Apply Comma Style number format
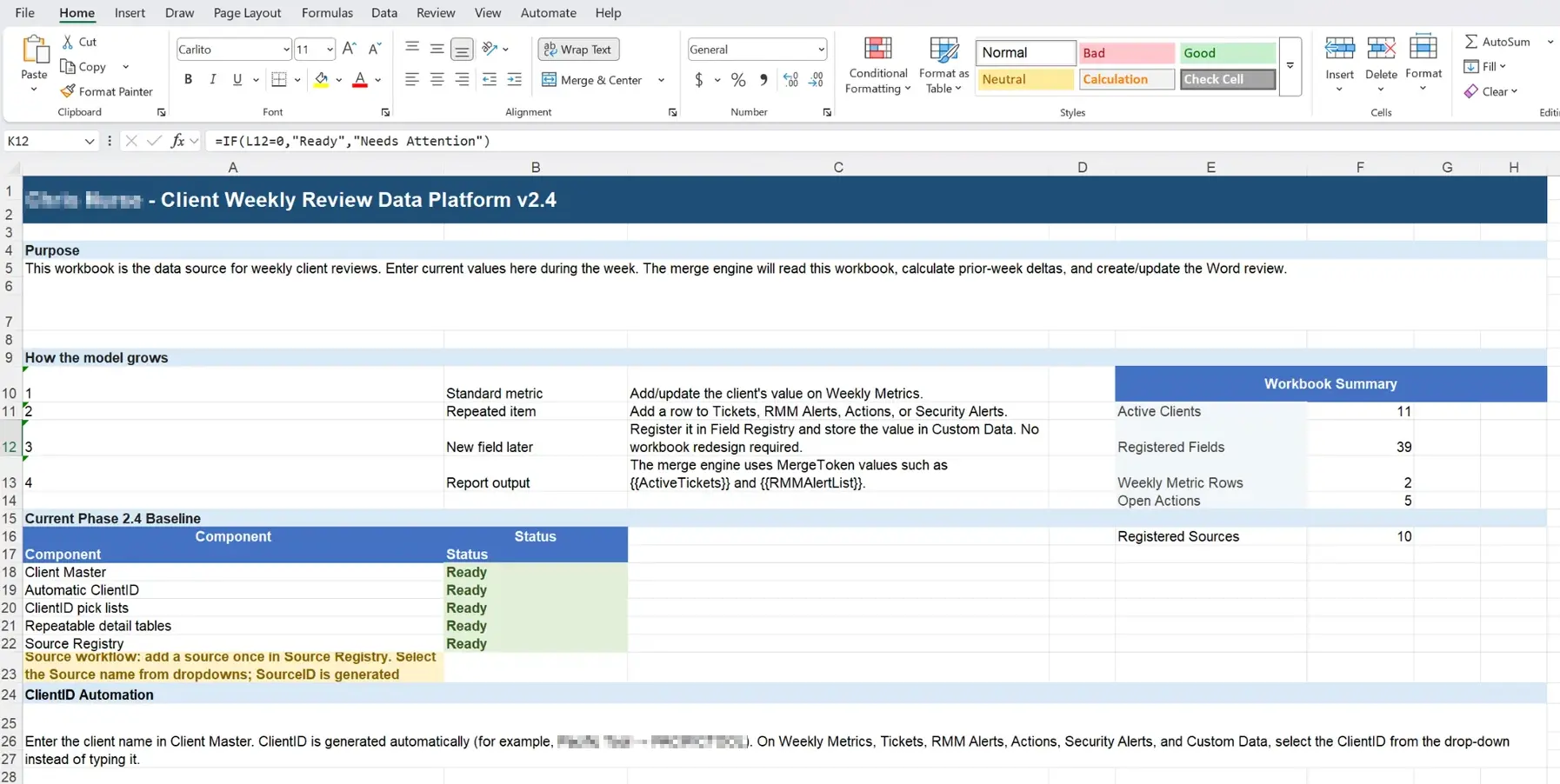 (x=763, y=80)
